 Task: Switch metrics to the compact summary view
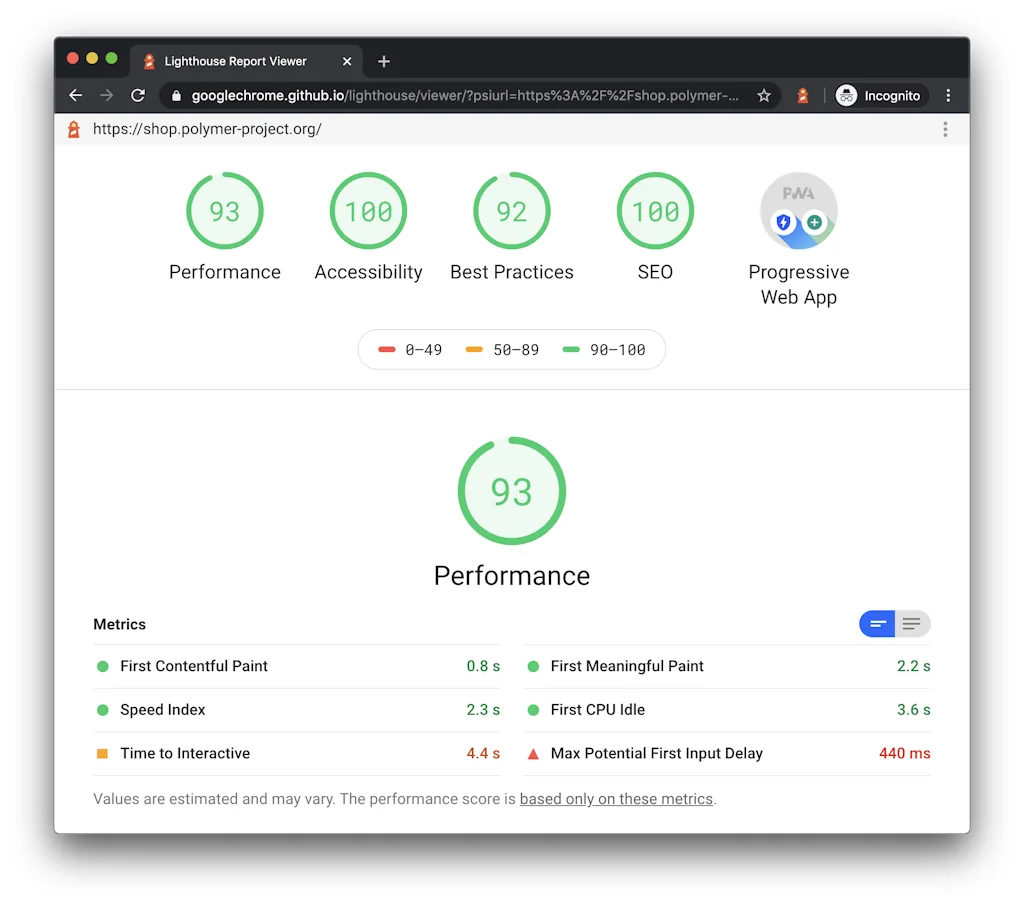877,624
